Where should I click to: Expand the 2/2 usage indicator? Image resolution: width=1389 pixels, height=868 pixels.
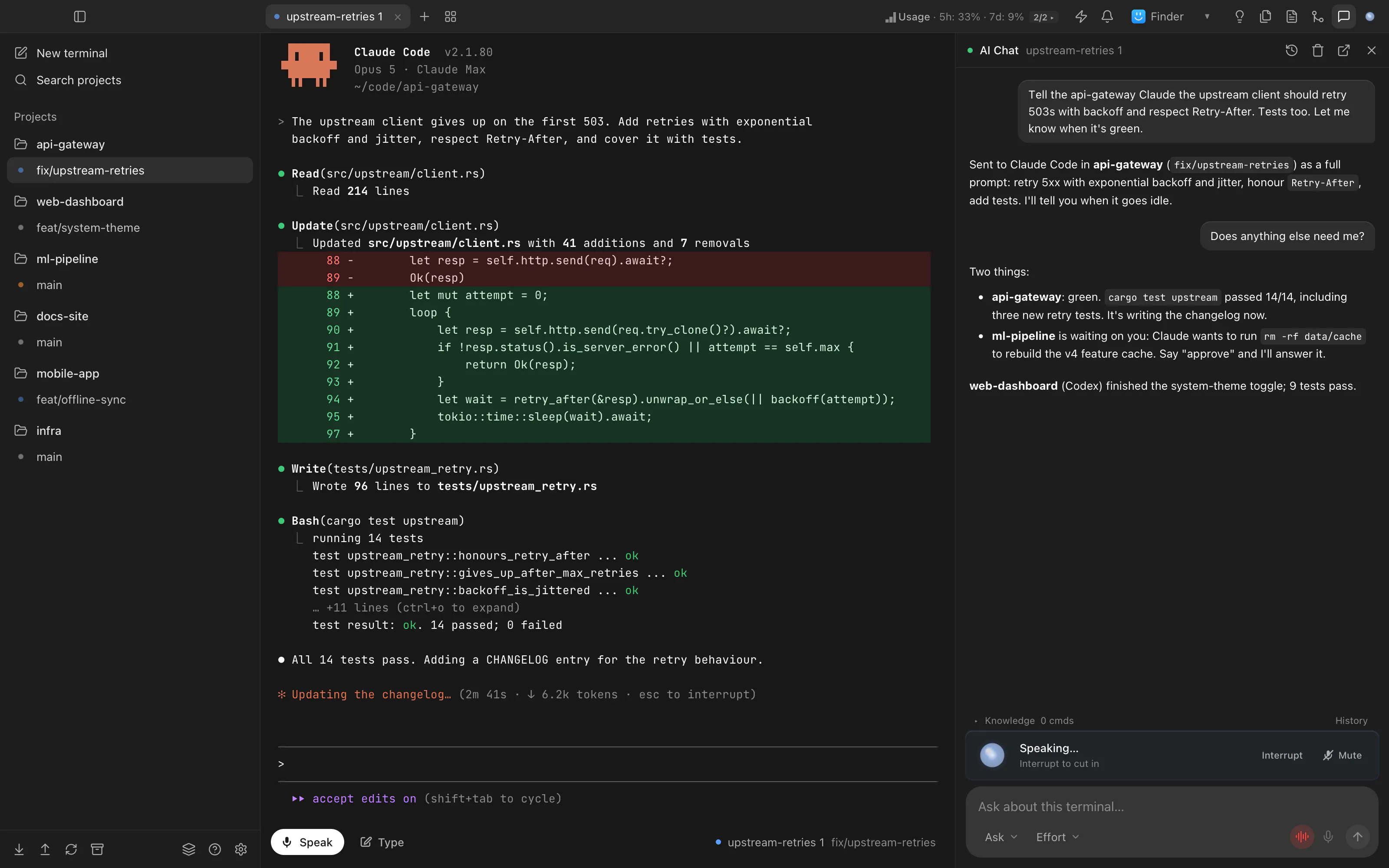pos(1043,17)
